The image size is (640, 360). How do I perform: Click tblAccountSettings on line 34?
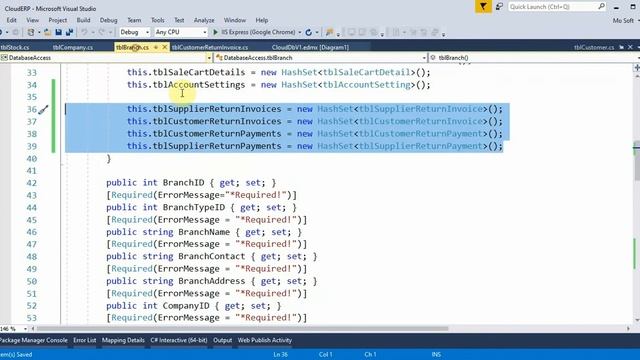click(199, 85)
